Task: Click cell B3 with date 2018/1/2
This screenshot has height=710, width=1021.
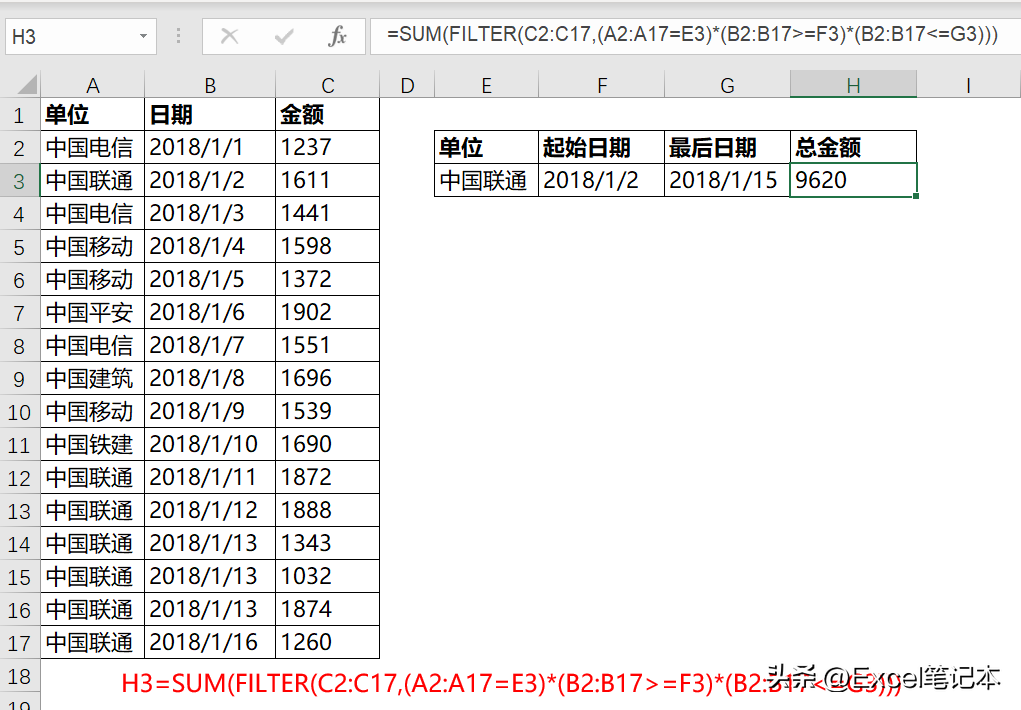Action: pyautogui.click(x=210, y=180)
